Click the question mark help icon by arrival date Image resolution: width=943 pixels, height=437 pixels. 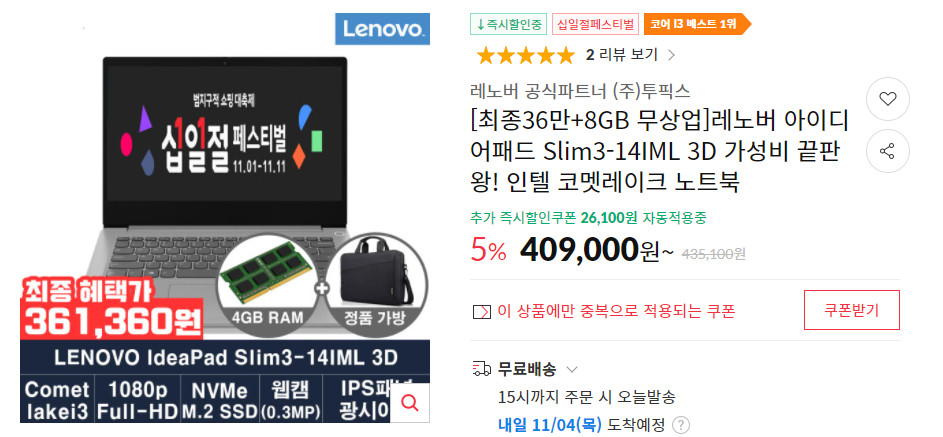(680, 425)
